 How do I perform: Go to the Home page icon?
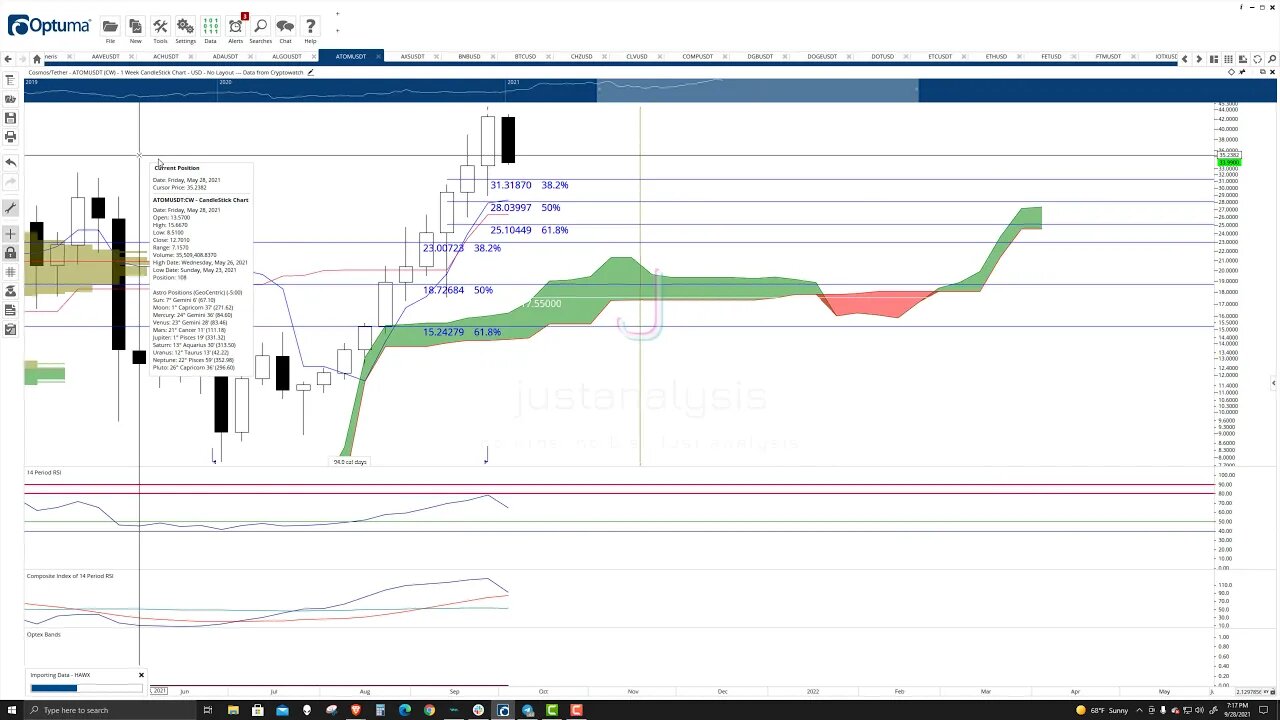tap(37, 58)
